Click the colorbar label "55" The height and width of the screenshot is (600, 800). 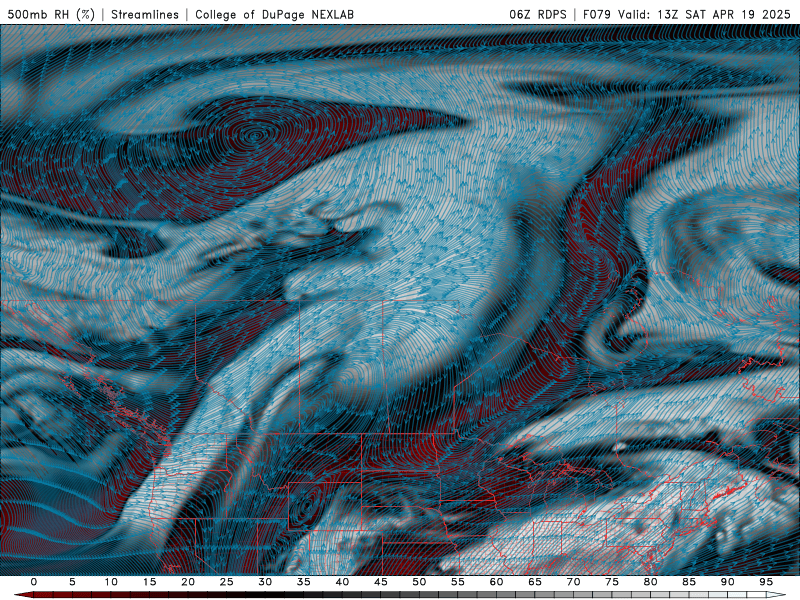(x=458, y=582)
